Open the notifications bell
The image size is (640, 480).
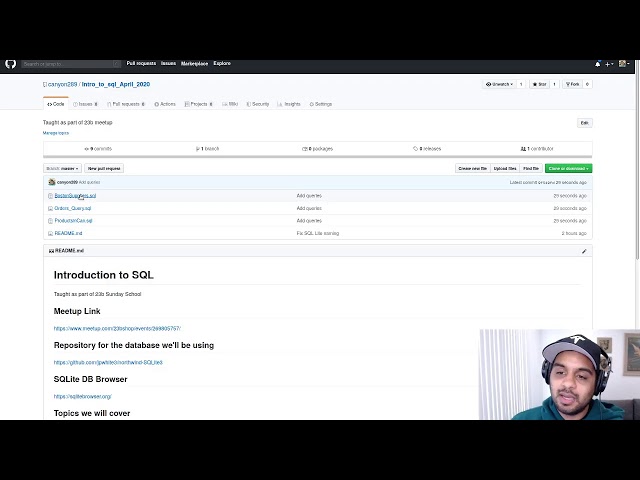coord(598,64)
